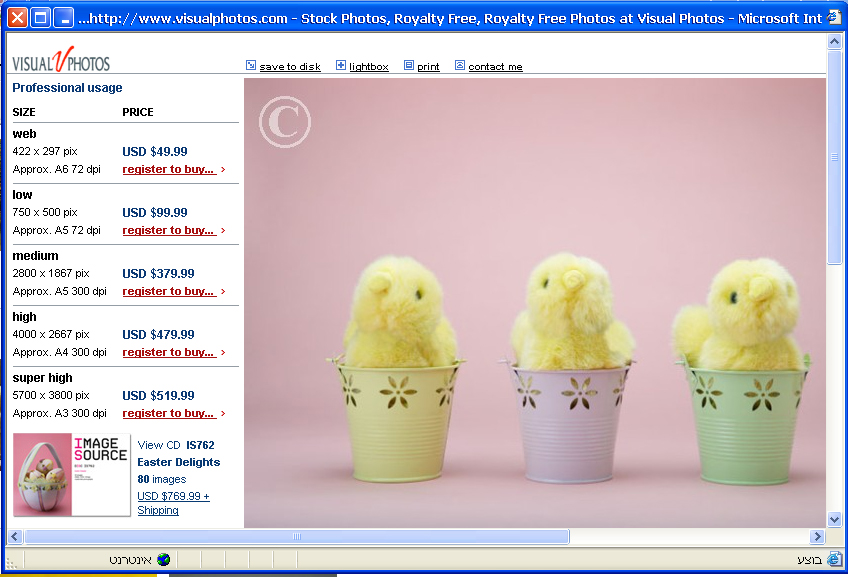This screenshot has width=848, height=577.
Task: Open the print link
Action: coord(428,67)
